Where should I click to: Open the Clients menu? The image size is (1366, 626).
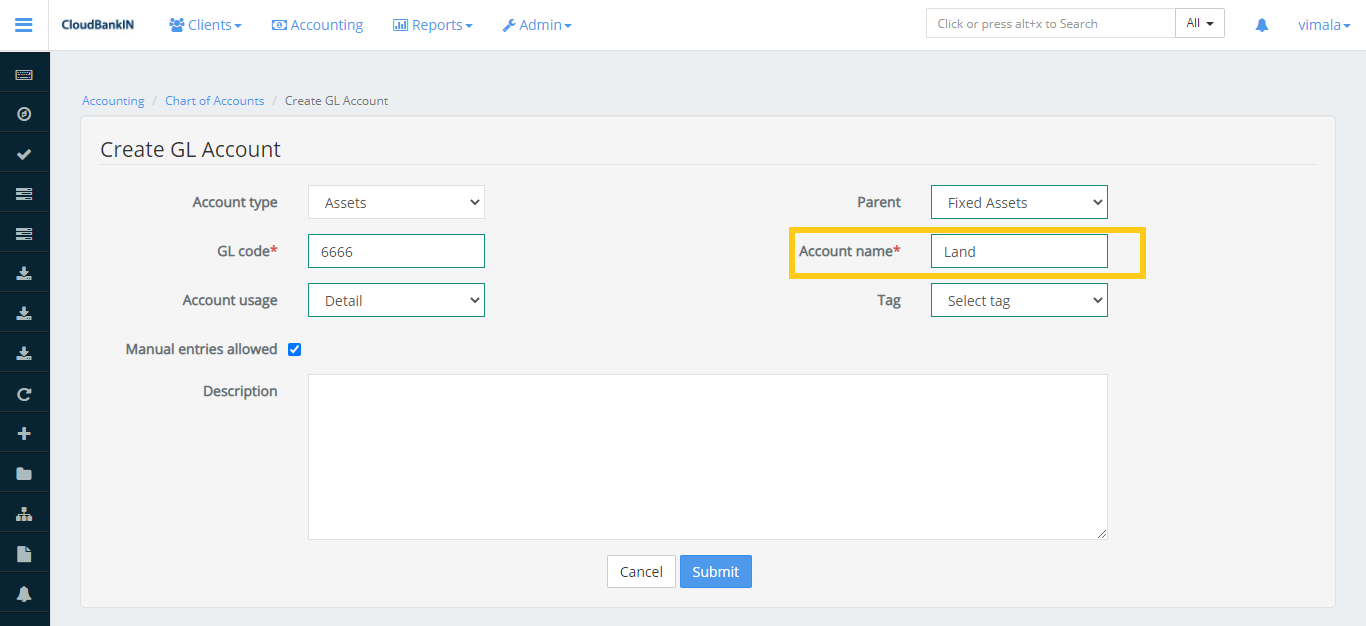(205, 25)
